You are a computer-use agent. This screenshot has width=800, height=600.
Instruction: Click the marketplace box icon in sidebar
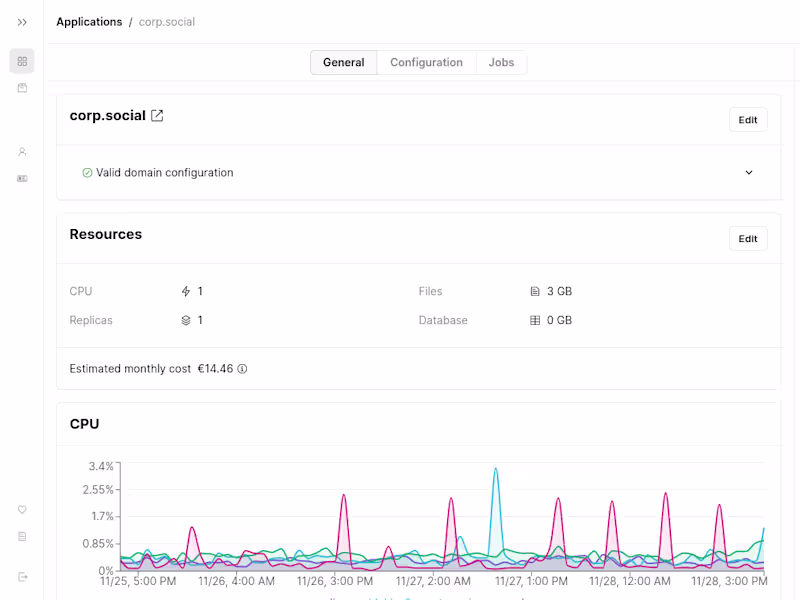pyautogui.click(x=21, y=88)
